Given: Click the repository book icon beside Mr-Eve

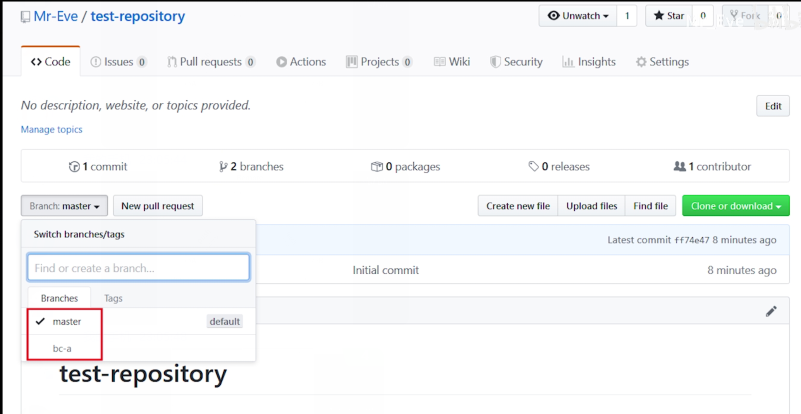Looking at the screenshot, I should tap(26, 17).
